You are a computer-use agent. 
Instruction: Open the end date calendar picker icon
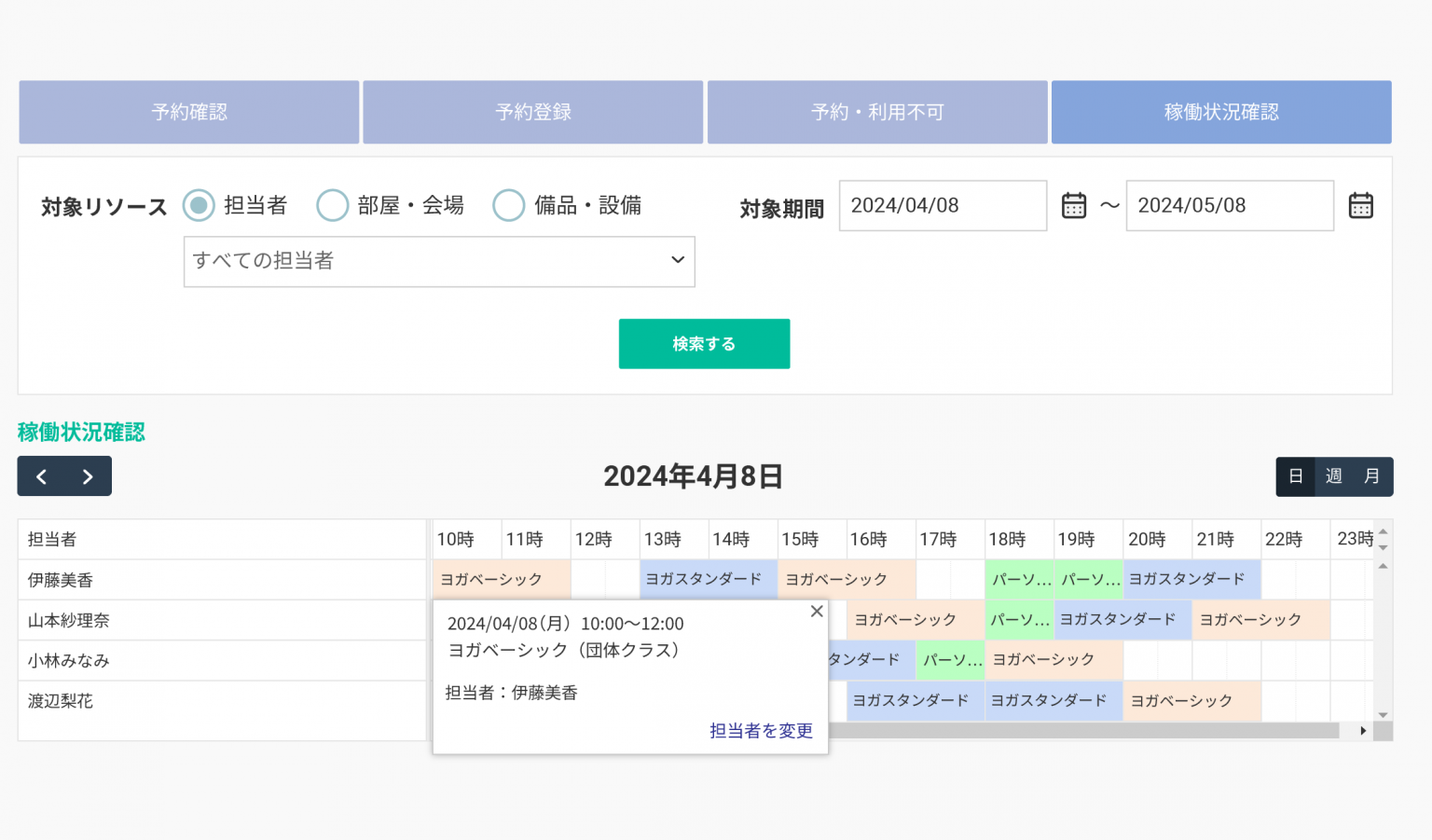1360,205
